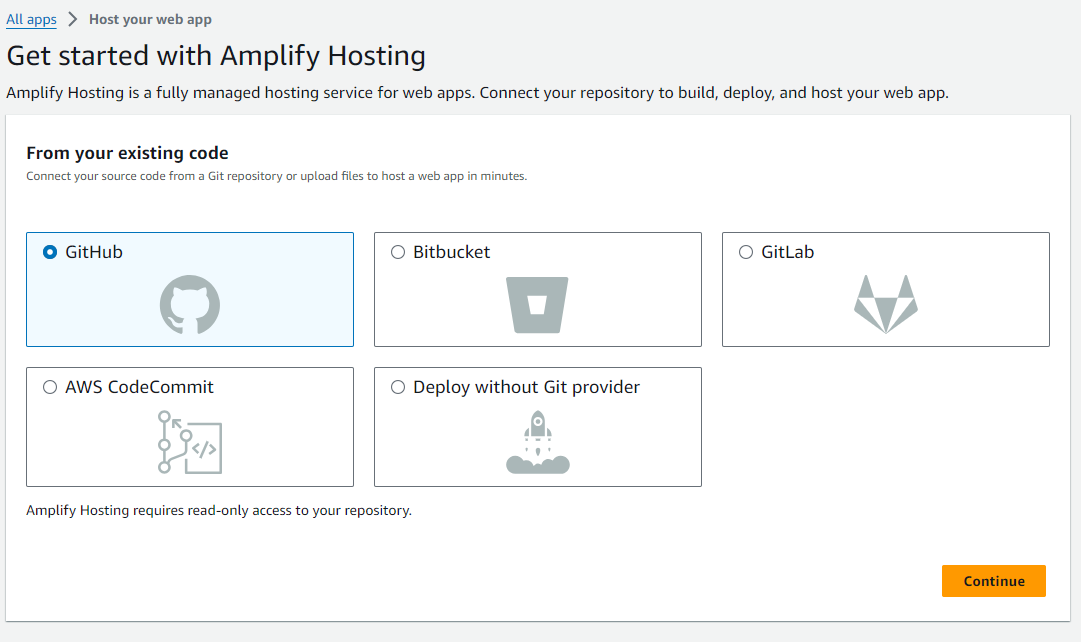Image resolution: width=1081 pixels, height=642 pixels.
Task: Select the GitHub radio button
Action: (x=50, y=252)
